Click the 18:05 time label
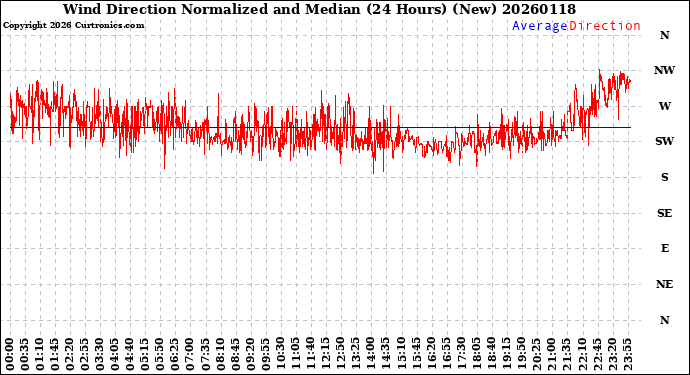The image size is (690, 375). click(x=476, y=355)
